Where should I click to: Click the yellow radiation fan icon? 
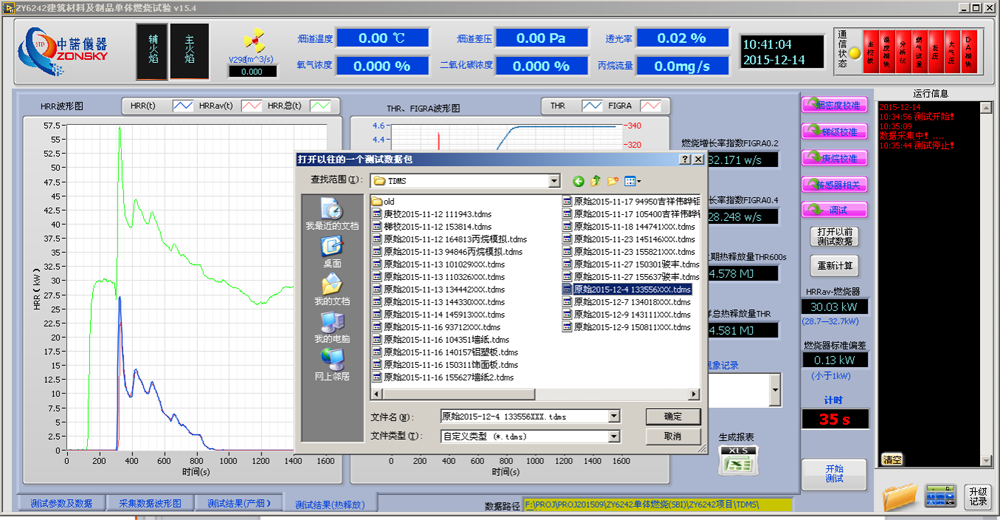(x=254, y=40)
